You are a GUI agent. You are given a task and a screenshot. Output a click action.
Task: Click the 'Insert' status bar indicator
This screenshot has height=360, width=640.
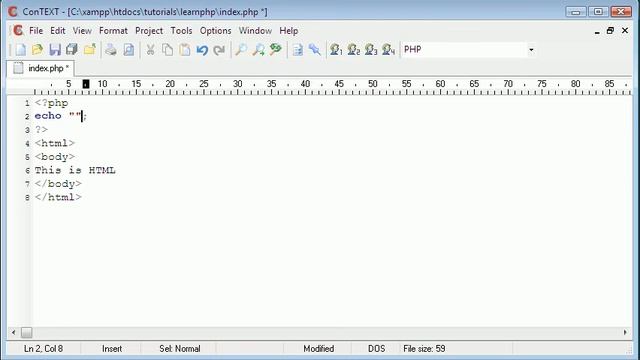tap(112, 349)
